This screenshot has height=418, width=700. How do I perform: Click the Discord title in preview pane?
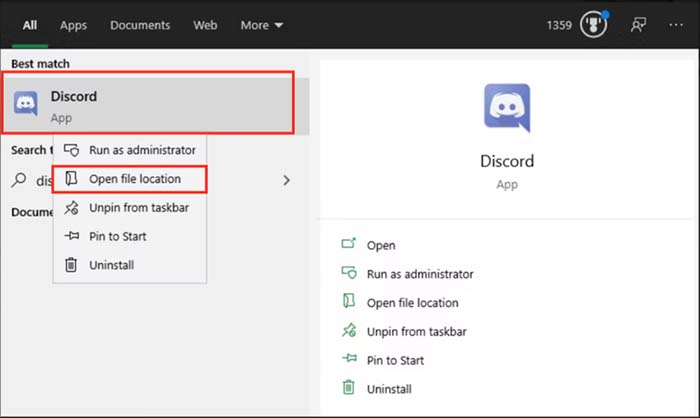pos(507,161)
